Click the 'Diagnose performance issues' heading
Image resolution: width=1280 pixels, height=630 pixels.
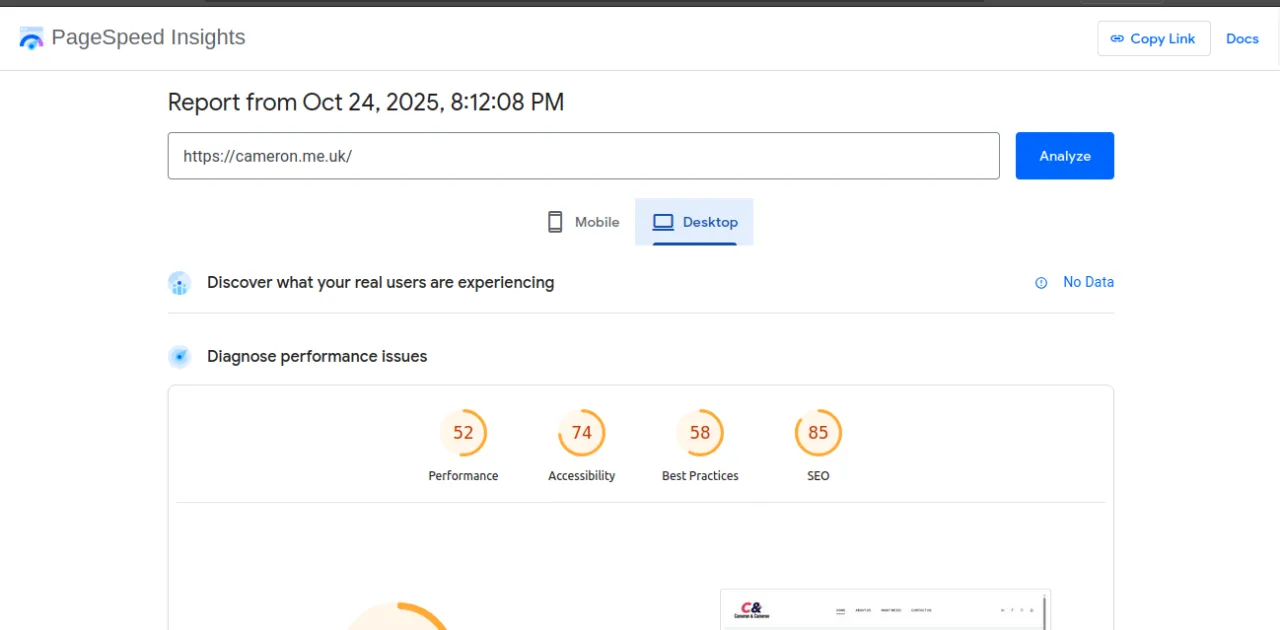(x=317, y=357)
